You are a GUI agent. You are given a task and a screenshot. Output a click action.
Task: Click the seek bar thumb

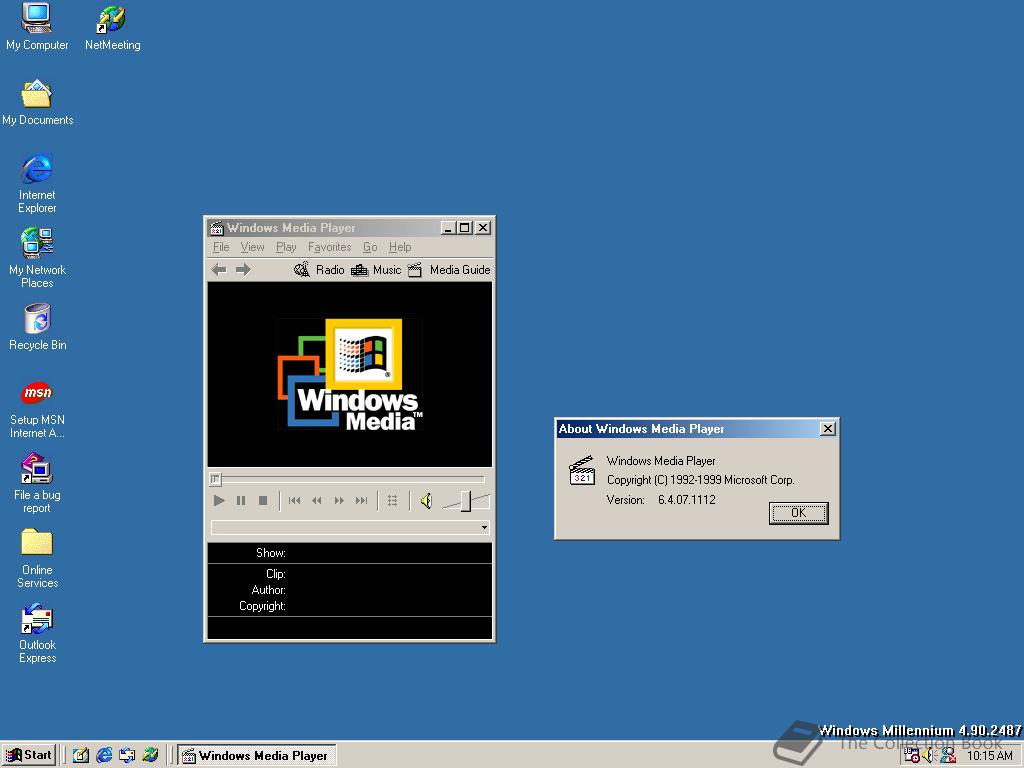pos(216,479)
